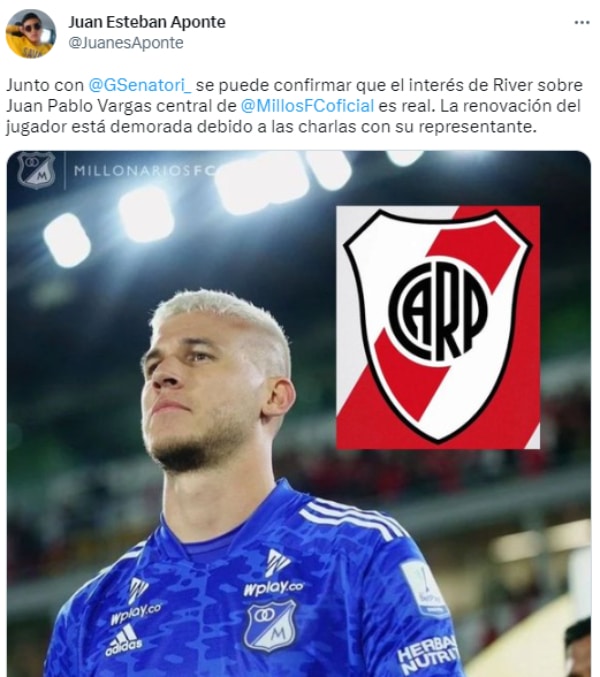Click the white adidas shoulder stripes
This screenshot has height=677, width=600.
click(352, 517)
